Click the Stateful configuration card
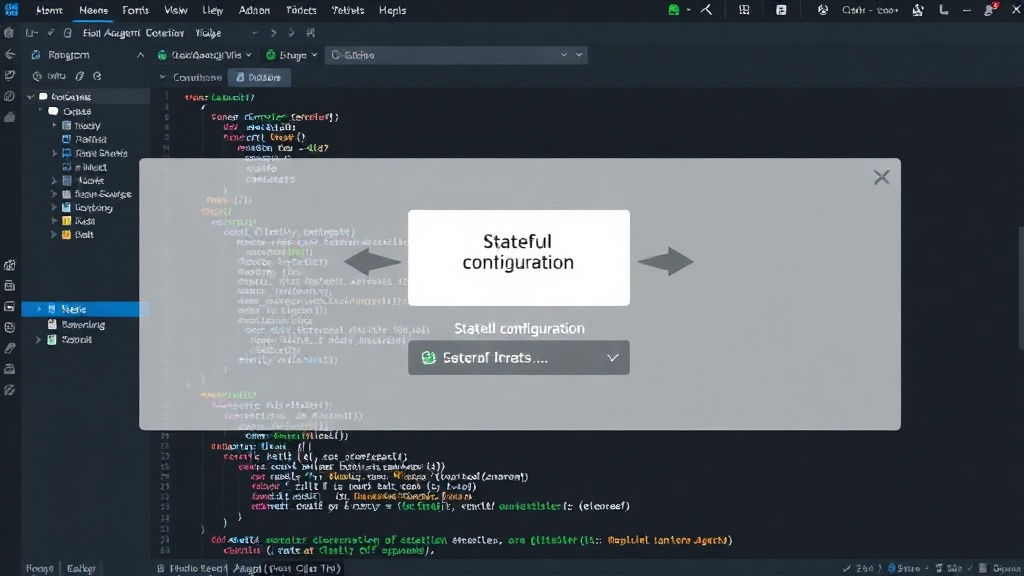 [519, 257]
